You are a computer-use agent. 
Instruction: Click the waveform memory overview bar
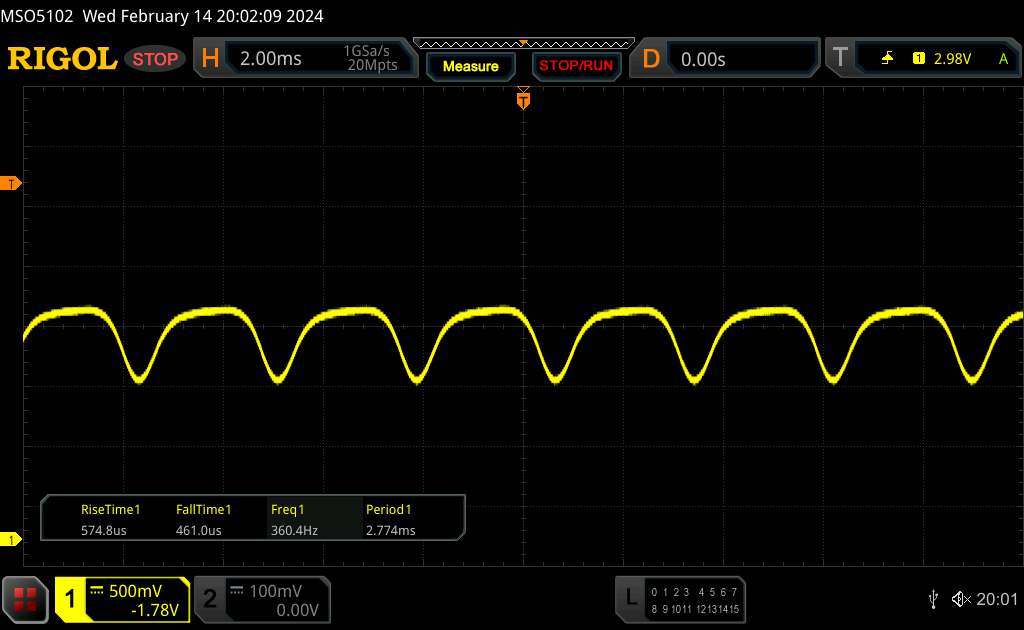tap(523, 43)
